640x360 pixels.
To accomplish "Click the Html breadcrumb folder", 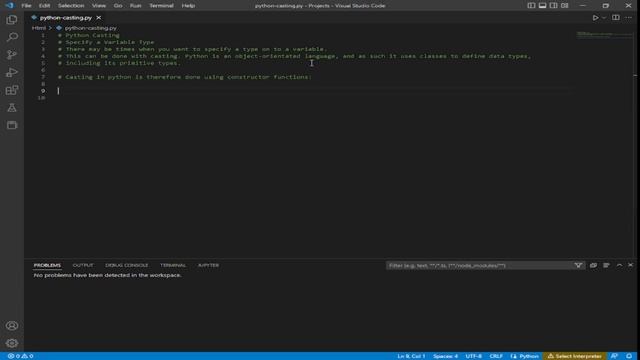I will pos(39,28).
